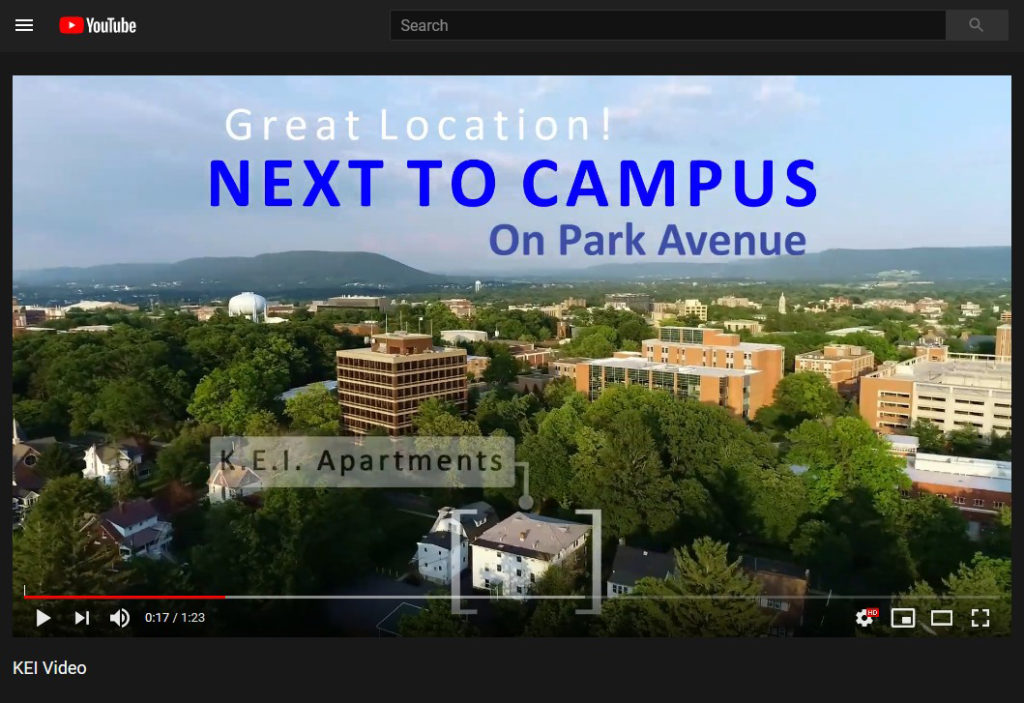Open the video settings gear menu
This screenshot has width=1024, height=703.
pyautogui.click(x=865, y=618)
